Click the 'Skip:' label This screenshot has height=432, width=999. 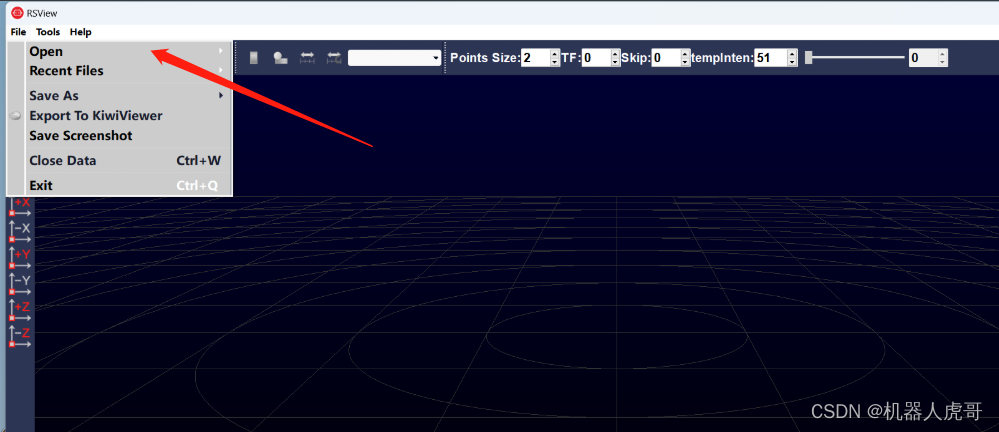coord(636,58)
